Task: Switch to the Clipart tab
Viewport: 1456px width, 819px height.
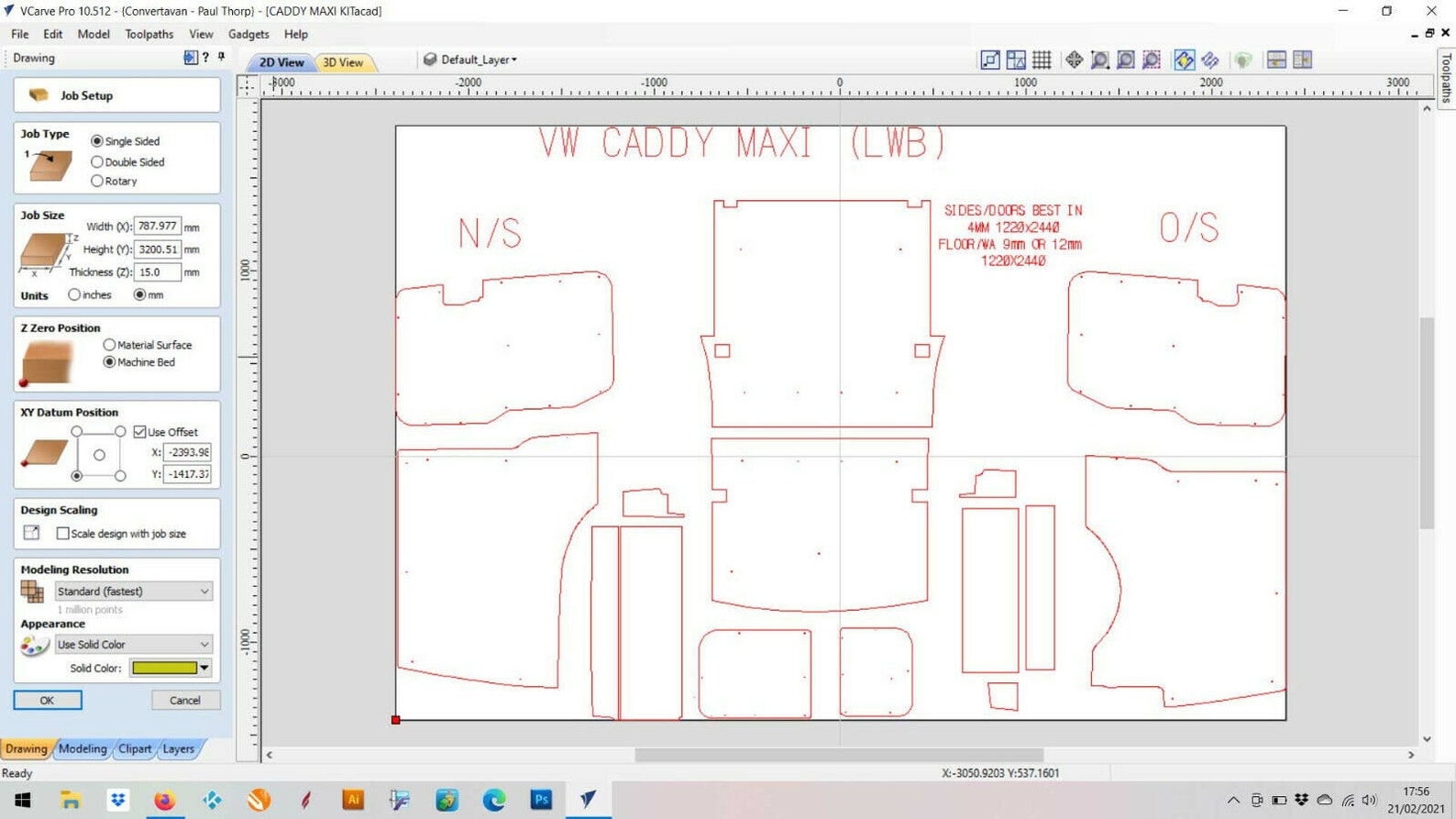Action: (x=135, y=748)
